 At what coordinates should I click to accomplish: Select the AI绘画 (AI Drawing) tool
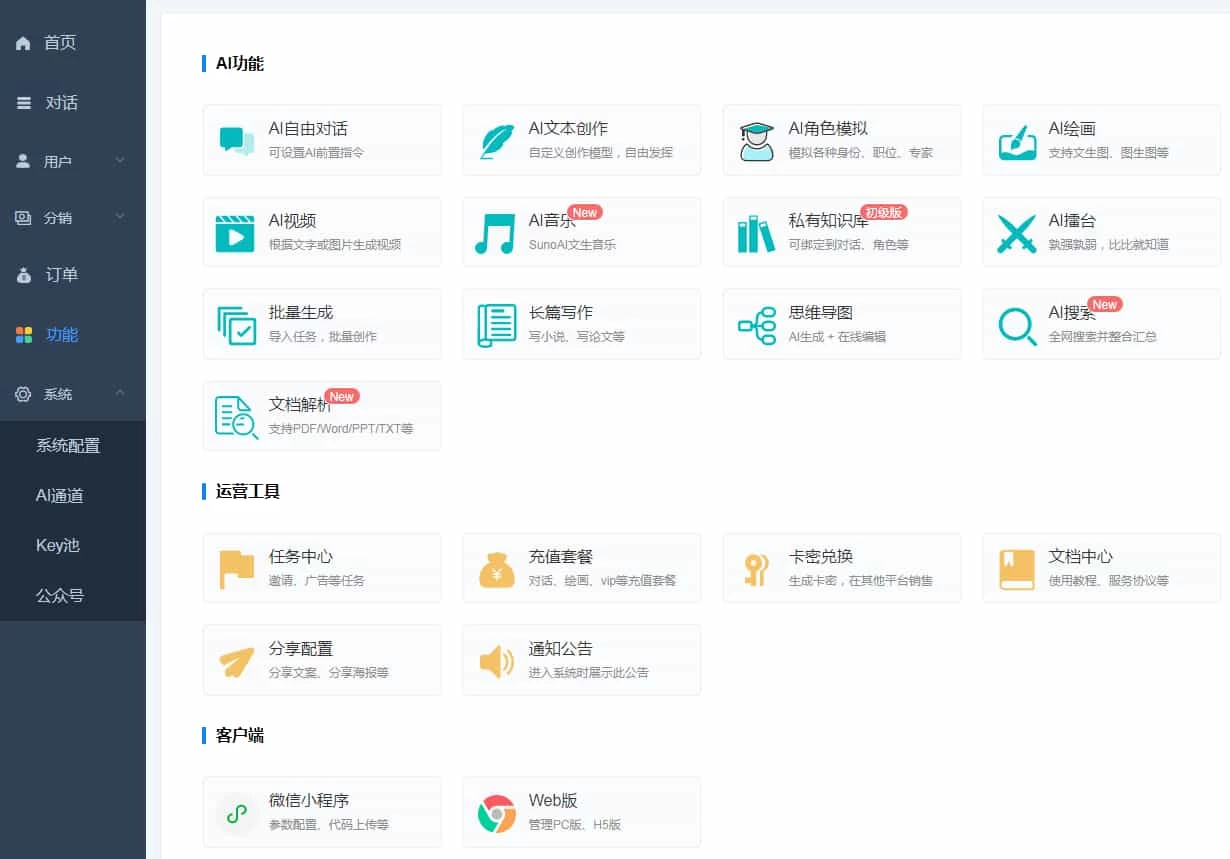(1101, 139)
